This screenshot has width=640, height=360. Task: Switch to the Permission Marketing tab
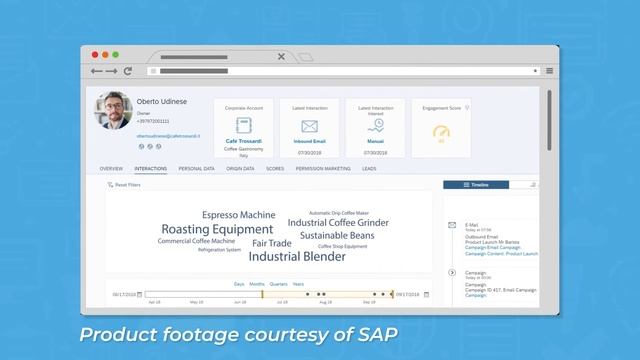(x=323, y=169)
